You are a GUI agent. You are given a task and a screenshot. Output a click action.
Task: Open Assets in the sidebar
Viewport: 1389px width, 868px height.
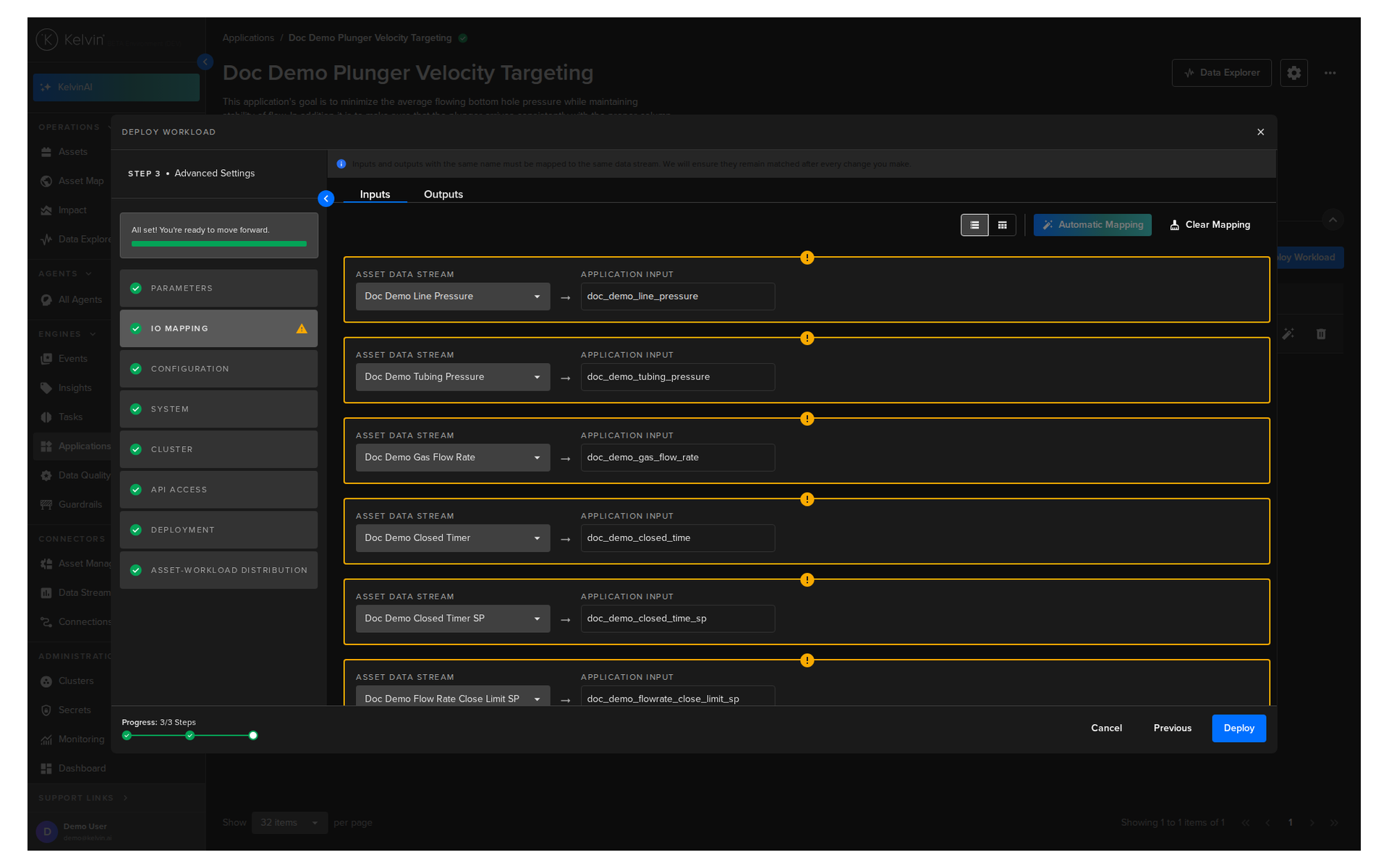pos(72,152)
